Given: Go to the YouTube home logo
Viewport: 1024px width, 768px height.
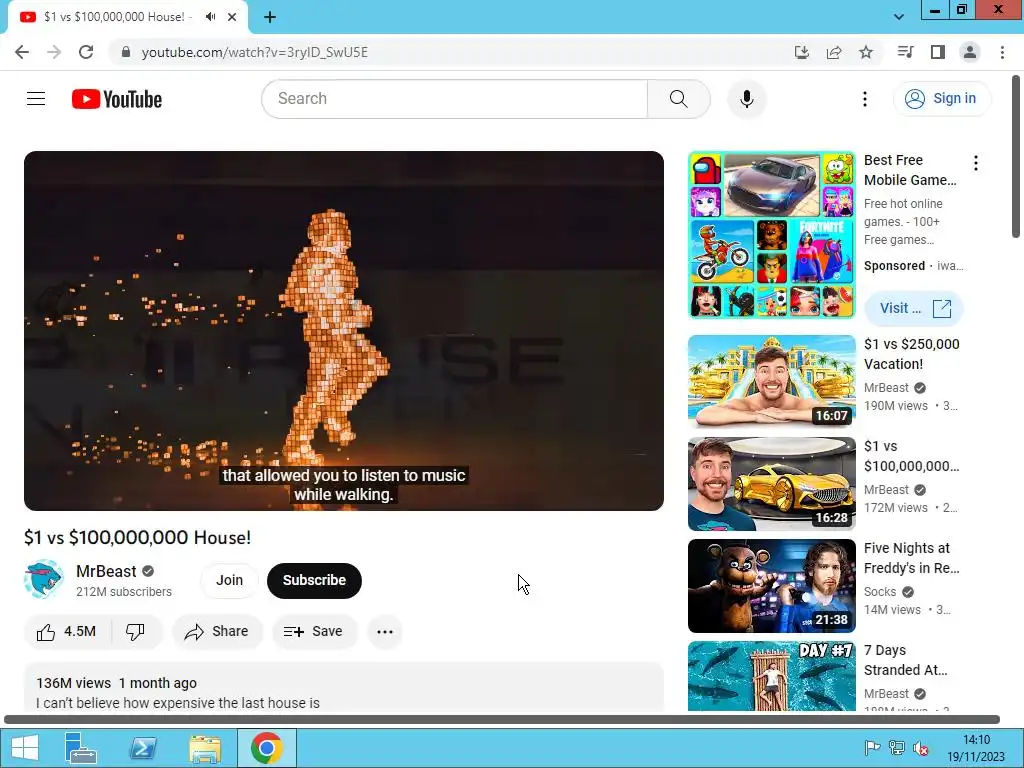Looking at the screenshot, I should (x=117, y=99).
